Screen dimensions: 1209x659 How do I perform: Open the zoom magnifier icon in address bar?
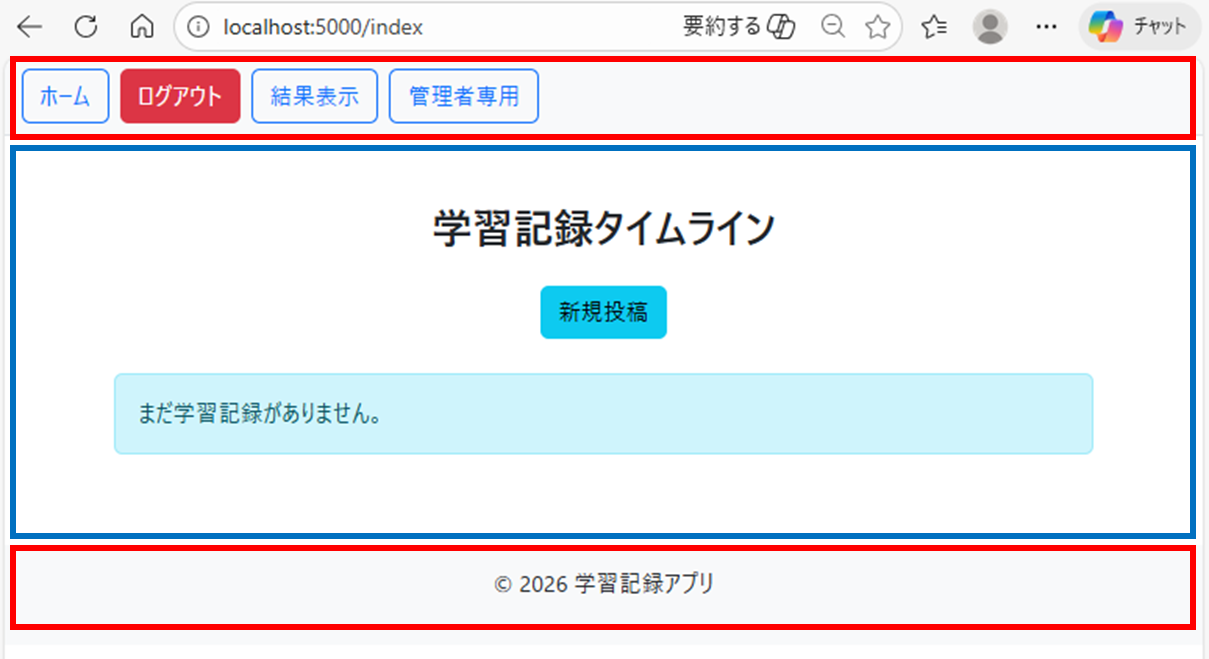(832, 27)
